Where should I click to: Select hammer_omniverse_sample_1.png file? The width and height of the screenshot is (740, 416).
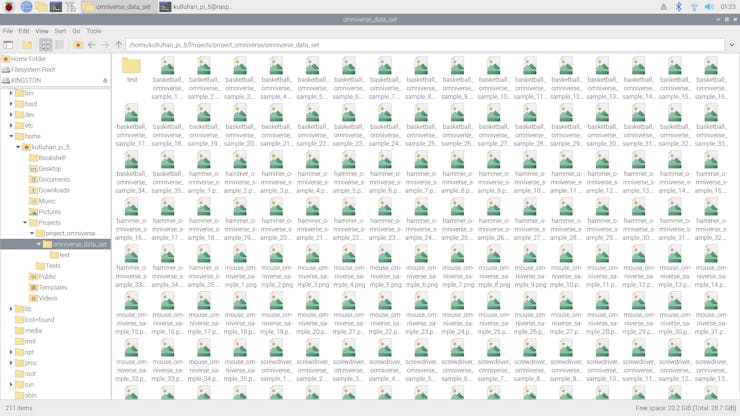tap(204, 172)
